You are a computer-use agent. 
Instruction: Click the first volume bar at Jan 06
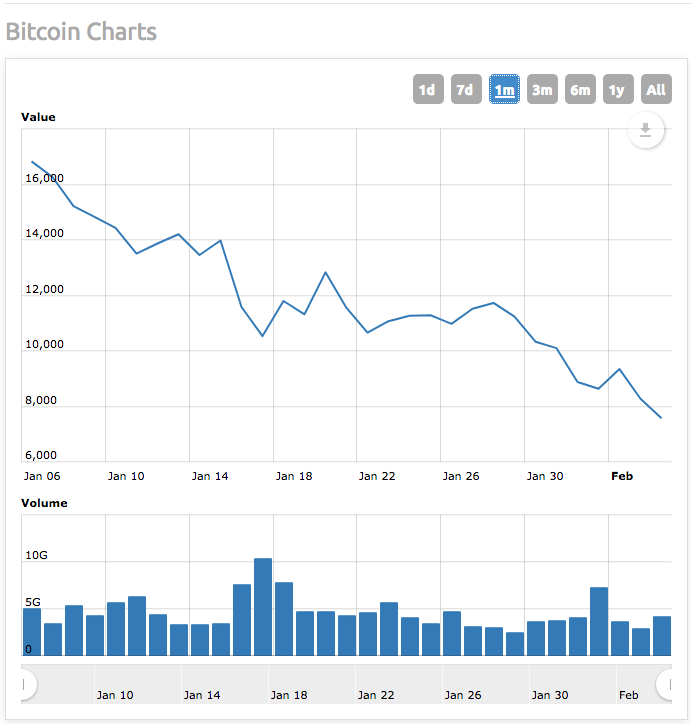[32, 632]
